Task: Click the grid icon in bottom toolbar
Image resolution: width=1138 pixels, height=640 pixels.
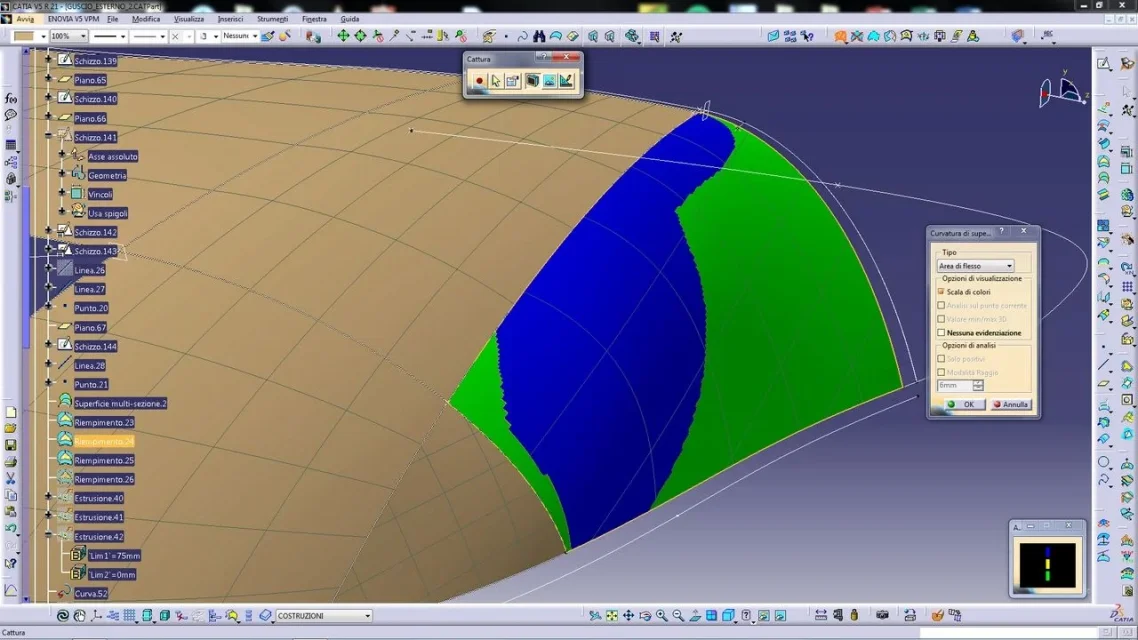Action: click(130, 615)
